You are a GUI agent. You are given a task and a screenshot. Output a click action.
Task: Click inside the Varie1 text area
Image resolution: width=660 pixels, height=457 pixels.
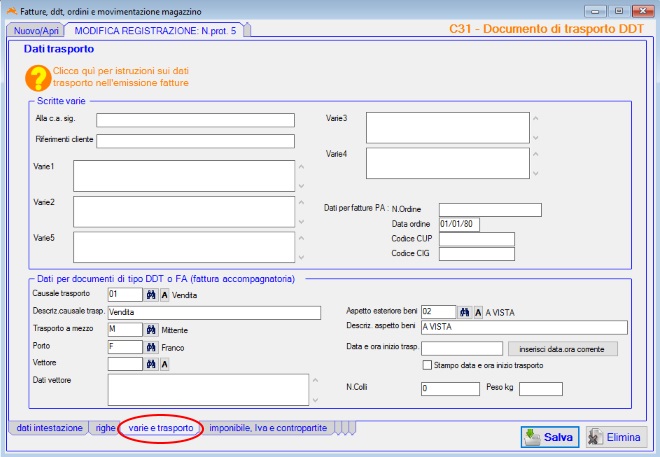[x=184, y=176]
